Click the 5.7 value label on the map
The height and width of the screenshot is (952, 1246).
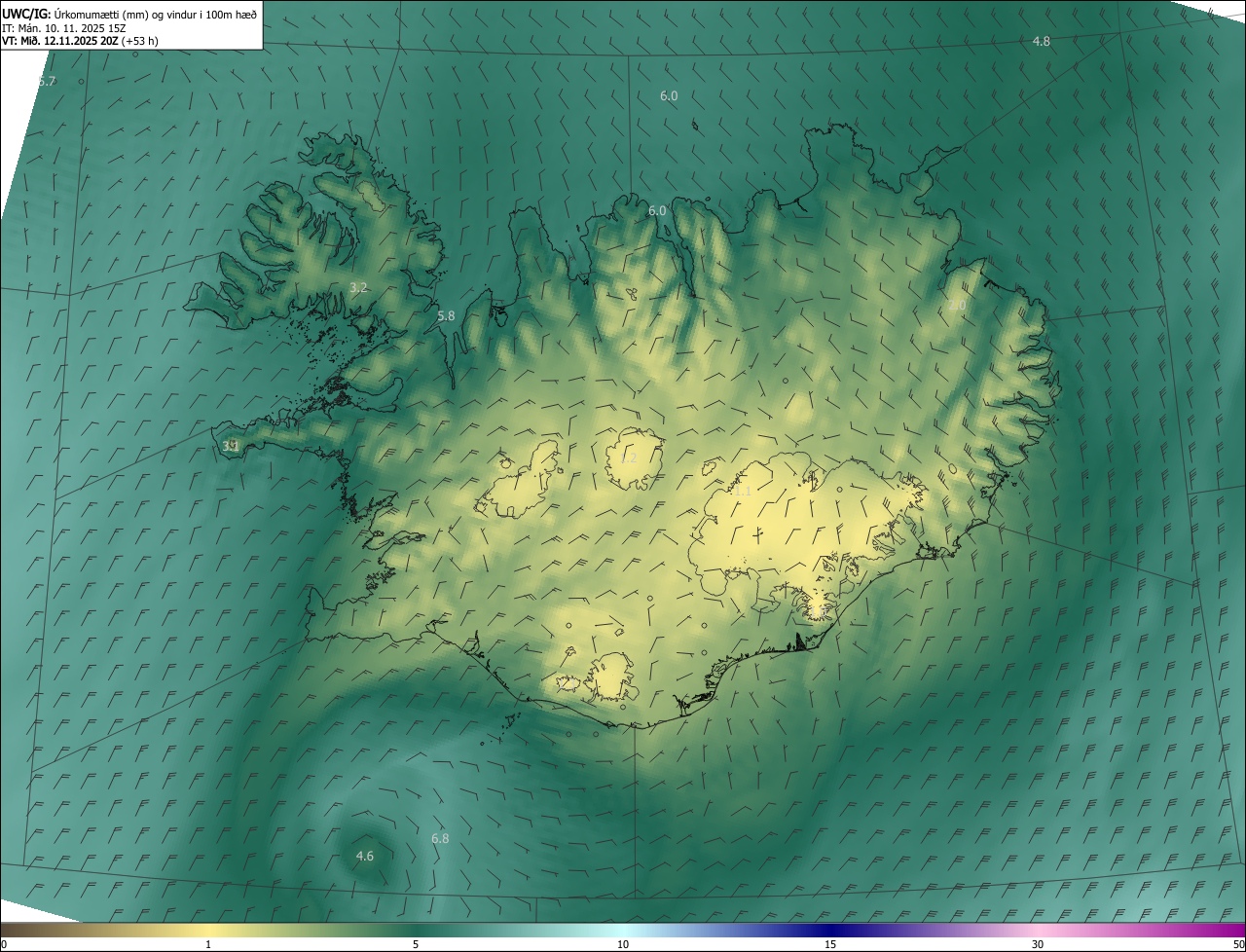47,81
